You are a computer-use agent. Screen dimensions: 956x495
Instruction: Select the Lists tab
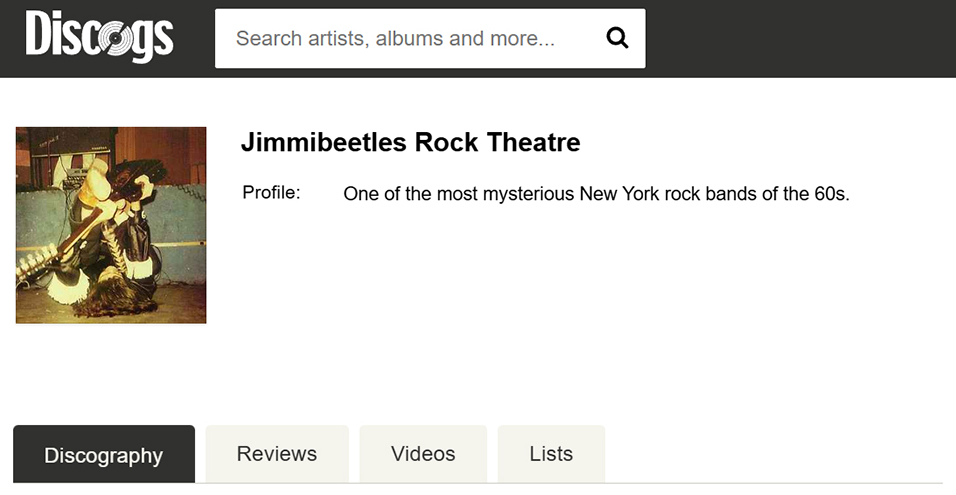(x=551, y=454)
